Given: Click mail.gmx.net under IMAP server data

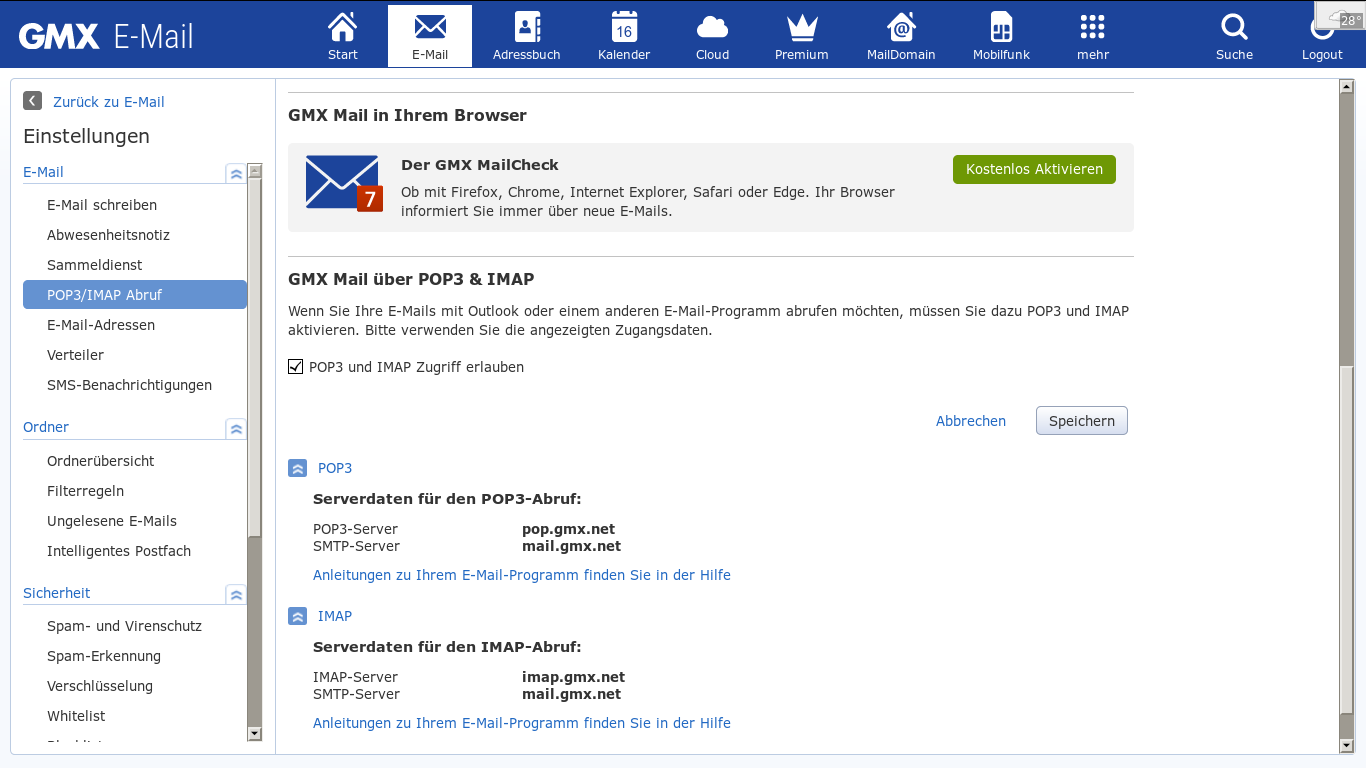Looking at the screenshot, I should tap(571, 694).
